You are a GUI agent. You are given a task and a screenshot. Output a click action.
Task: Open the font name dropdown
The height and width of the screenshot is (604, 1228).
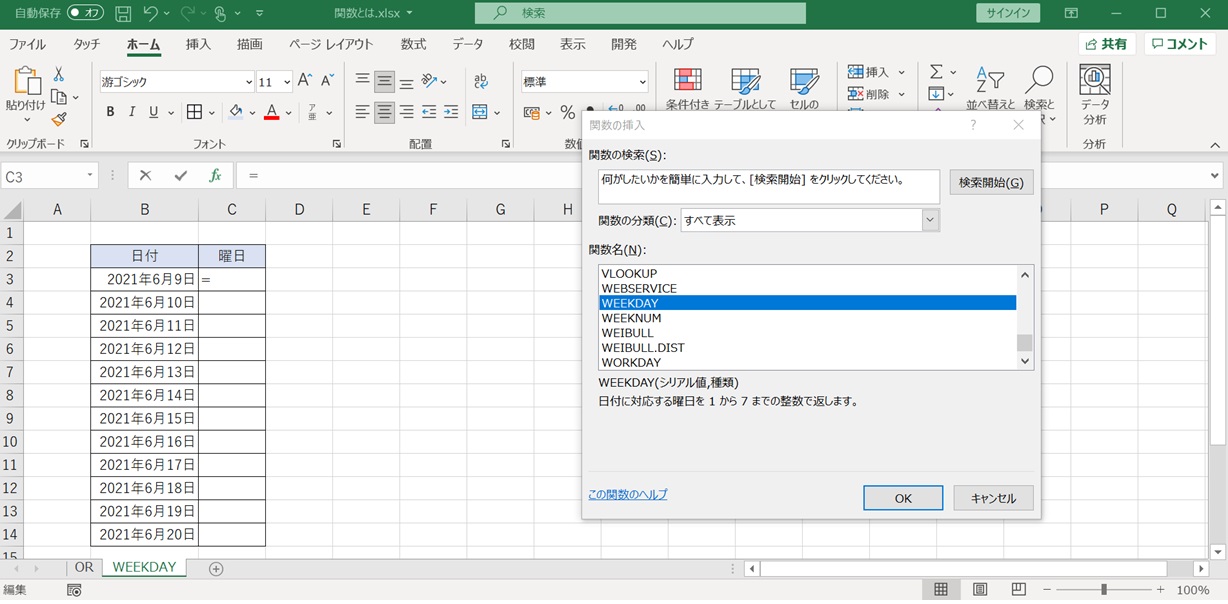248,82
